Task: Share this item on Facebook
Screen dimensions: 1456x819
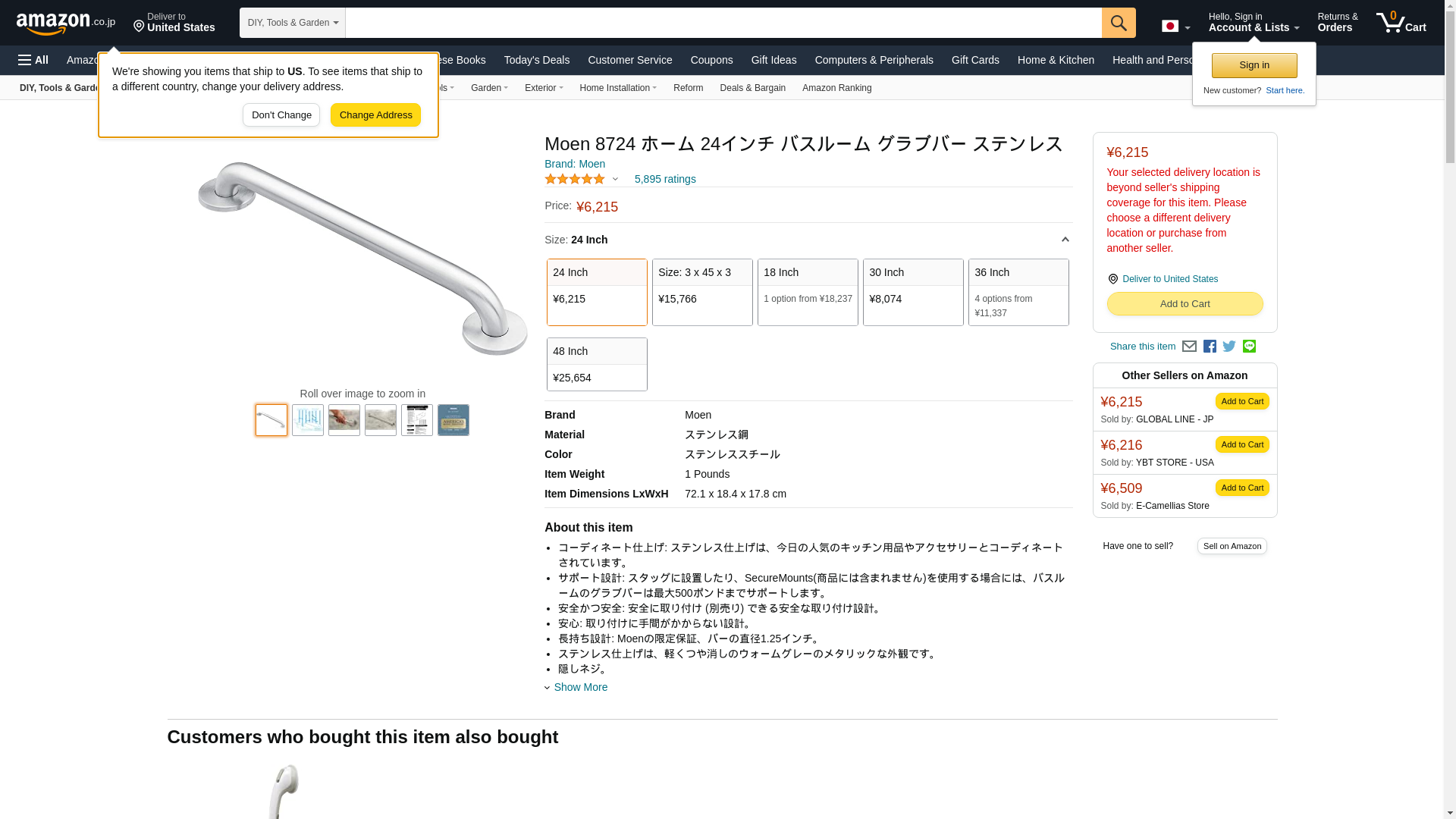Action: [1210, 347]
